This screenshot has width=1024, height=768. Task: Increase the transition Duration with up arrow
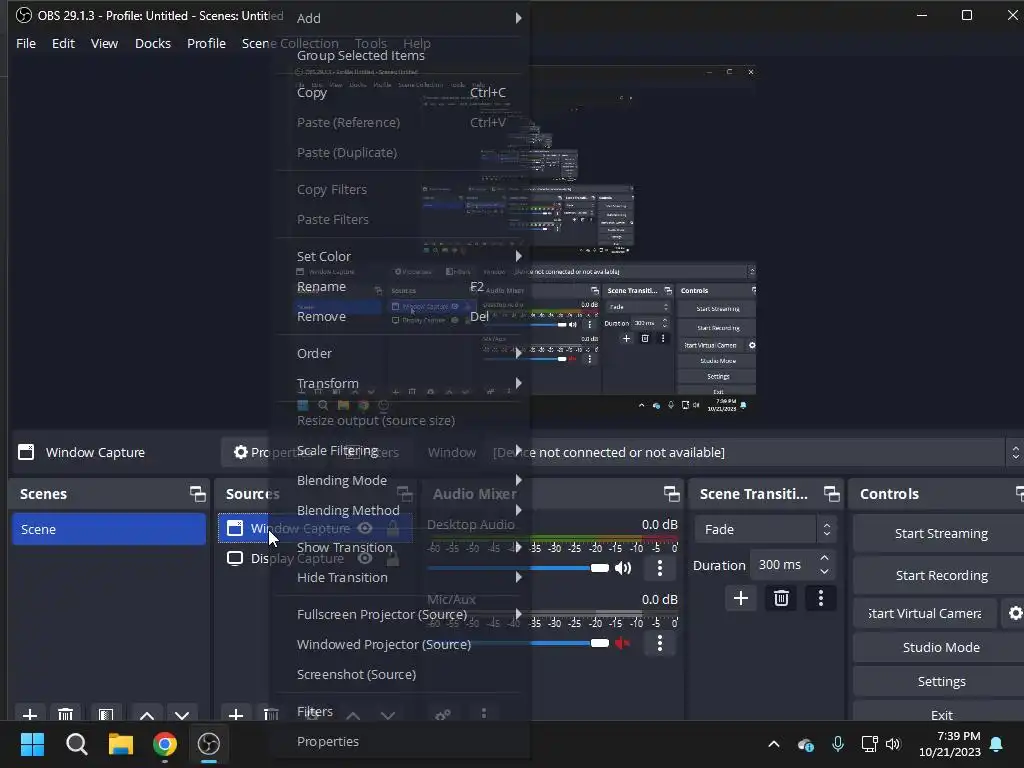click(x=824, y=558)
